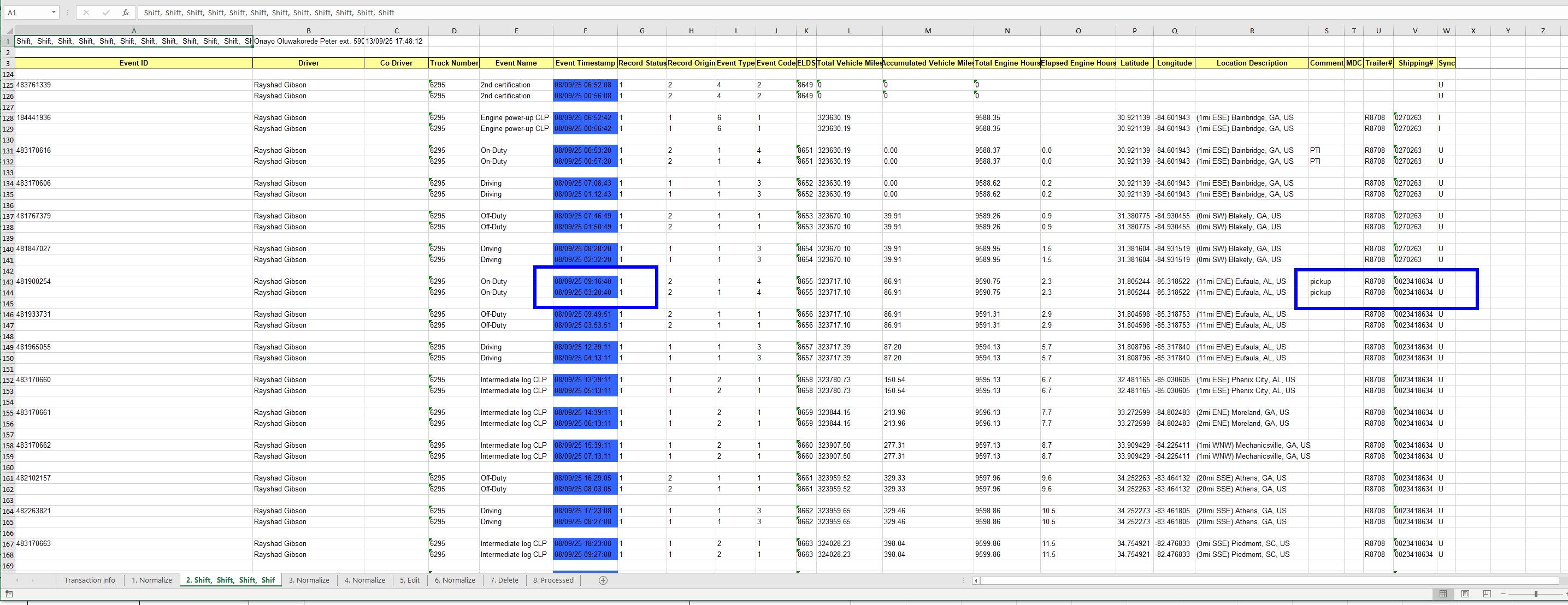Select the Event Timestamp header cell

[585, 63]
